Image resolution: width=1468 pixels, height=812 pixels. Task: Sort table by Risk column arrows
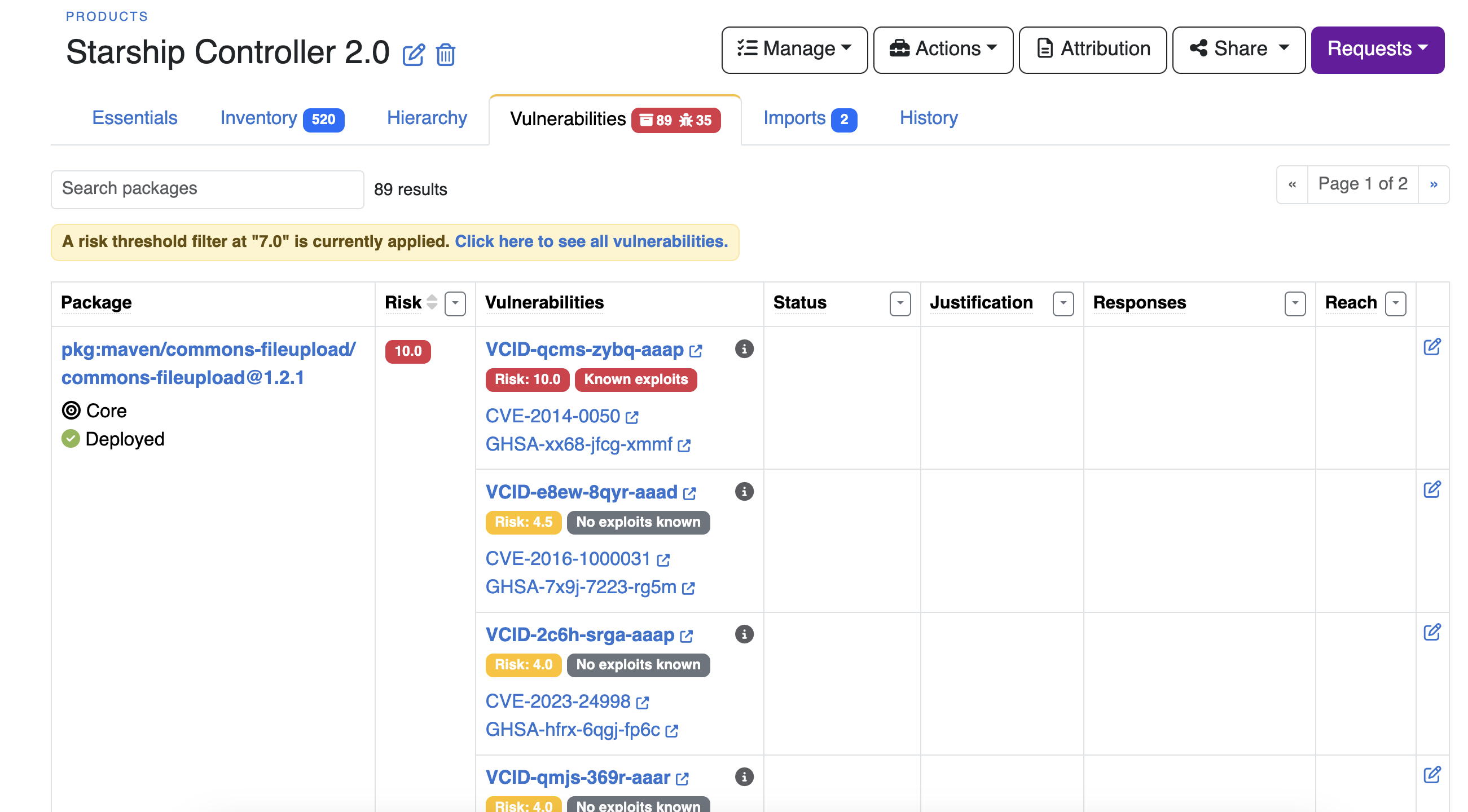point(432,302)
